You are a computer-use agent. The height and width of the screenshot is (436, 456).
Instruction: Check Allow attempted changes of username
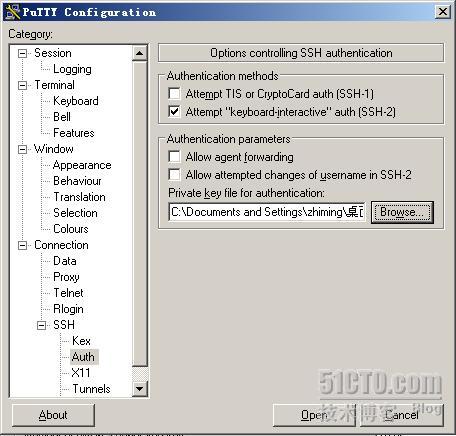[x=174, y=174]
